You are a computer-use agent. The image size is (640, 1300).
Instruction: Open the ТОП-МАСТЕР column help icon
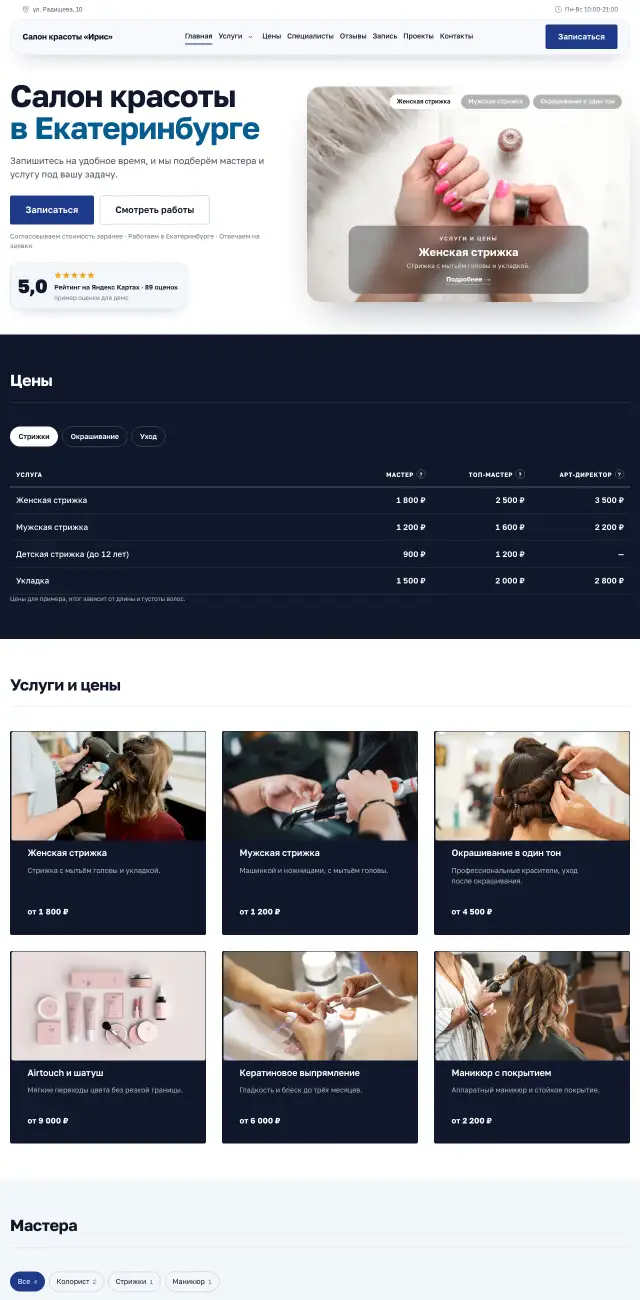pyautogui.click(x=520, y=474)
